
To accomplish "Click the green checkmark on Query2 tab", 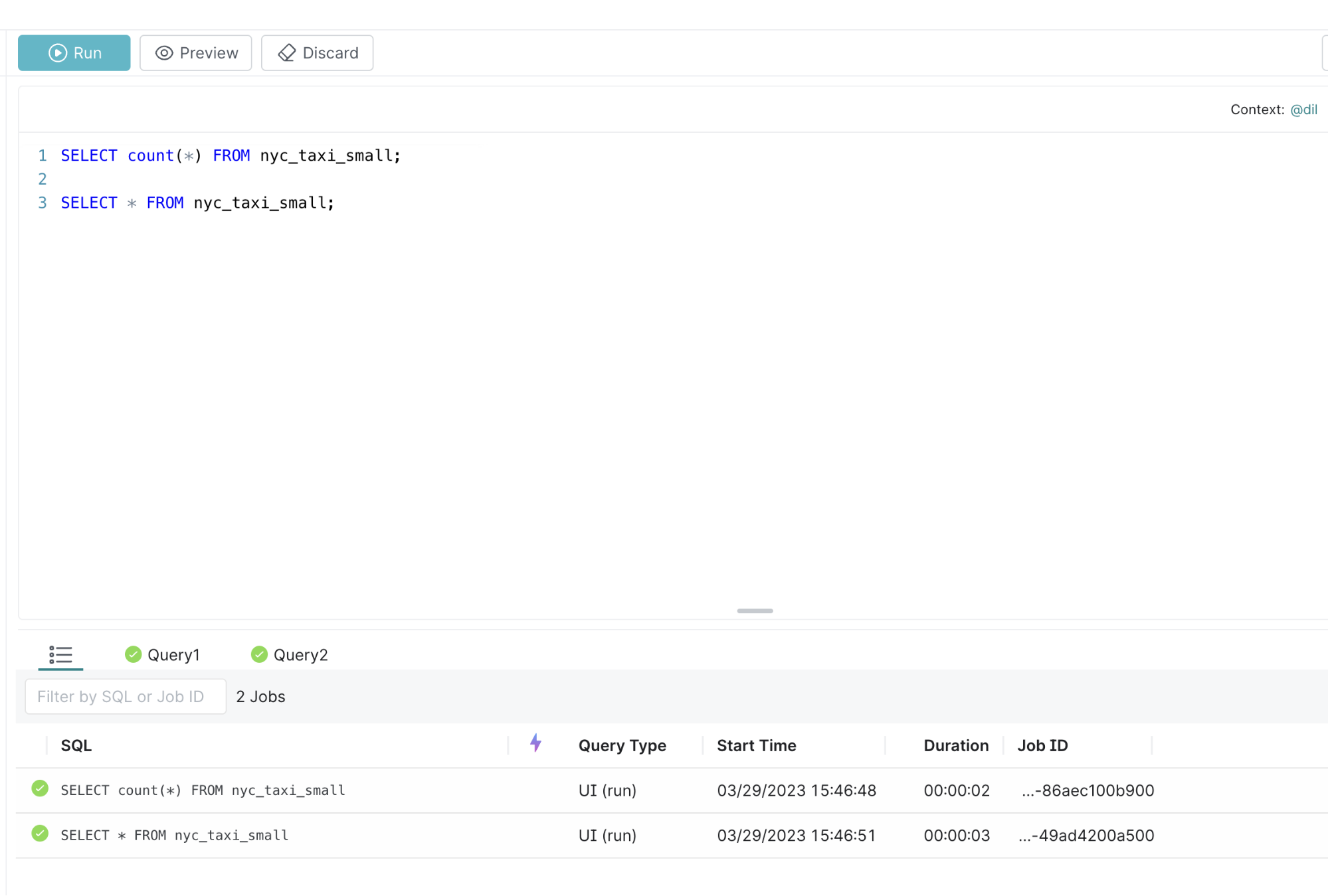I will pyautogui.click(x=259, y=654).
